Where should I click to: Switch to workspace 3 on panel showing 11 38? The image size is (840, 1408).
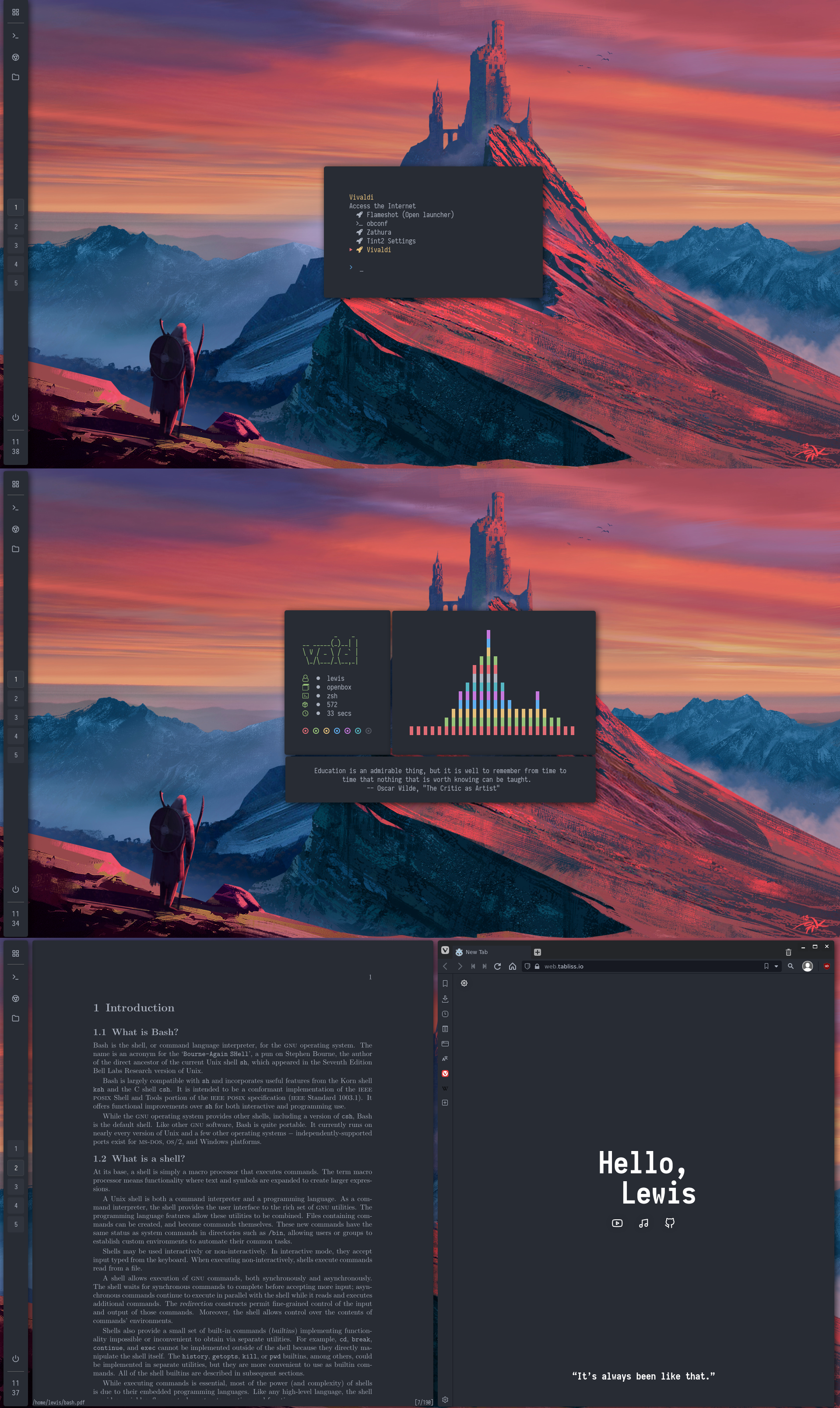coord(16,246)
